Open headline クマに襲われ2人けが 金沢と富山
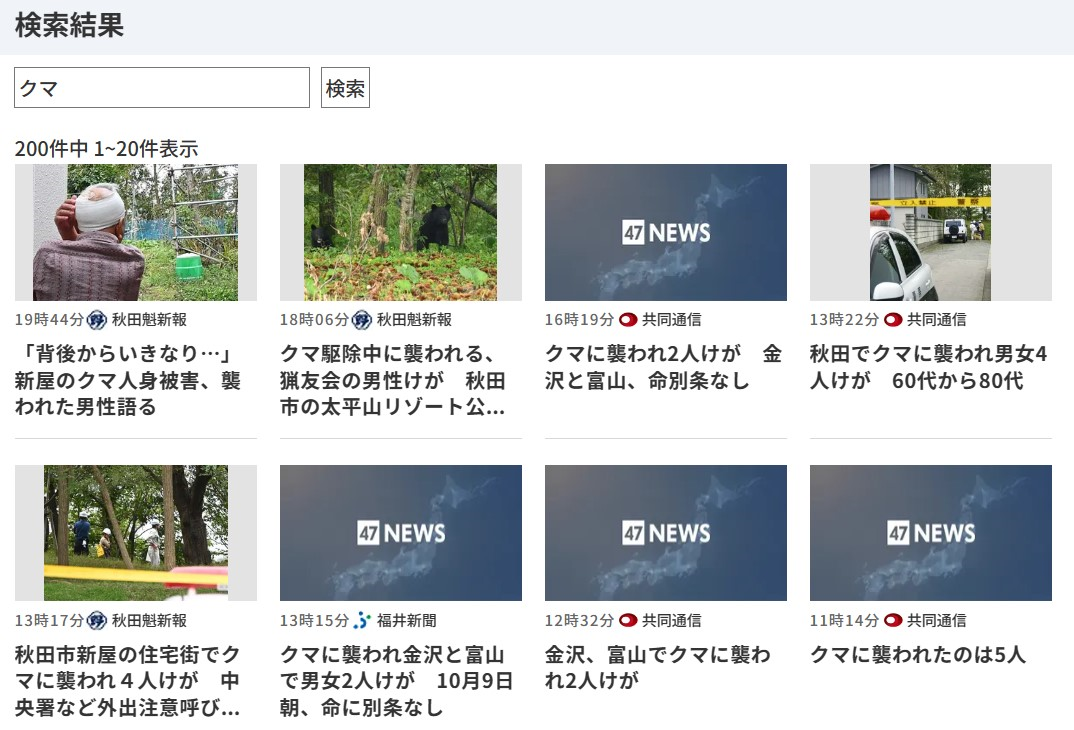Viewport: 1074px width, 730px height. coord(664,367)
